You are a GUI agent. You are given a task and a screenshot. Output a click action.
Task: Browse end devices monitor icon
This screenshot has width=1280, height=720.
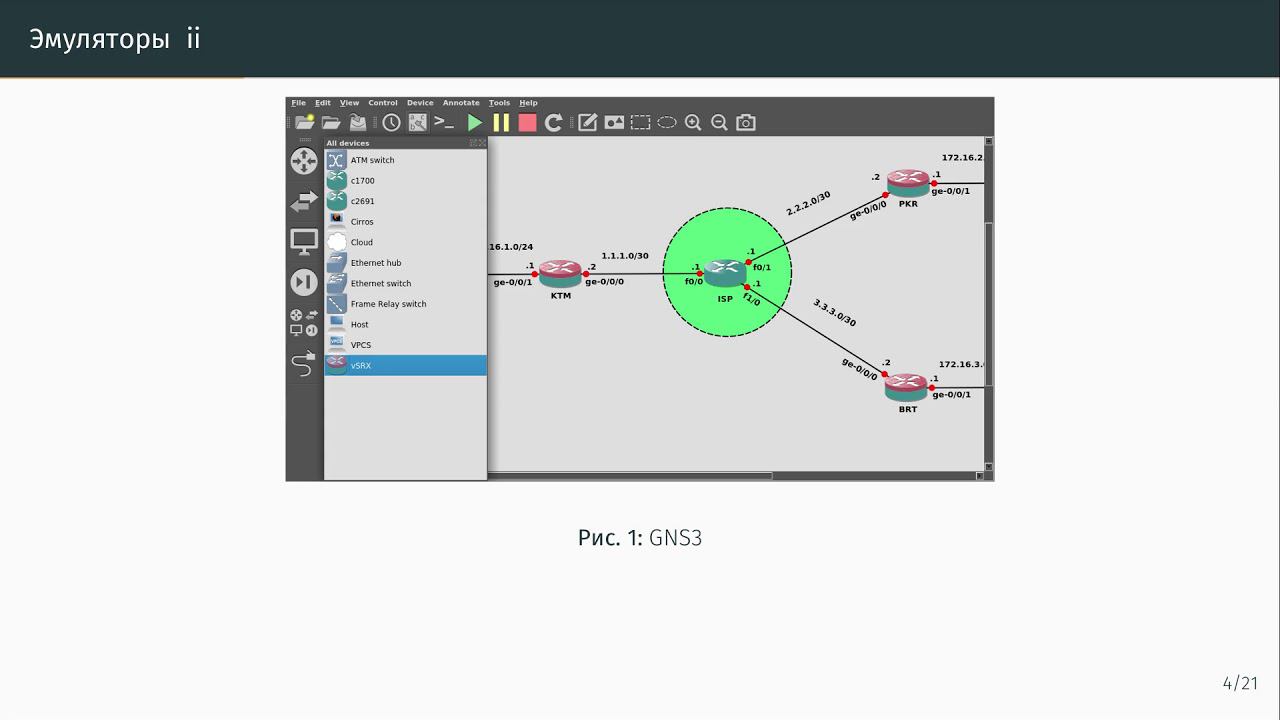(304, 242)
